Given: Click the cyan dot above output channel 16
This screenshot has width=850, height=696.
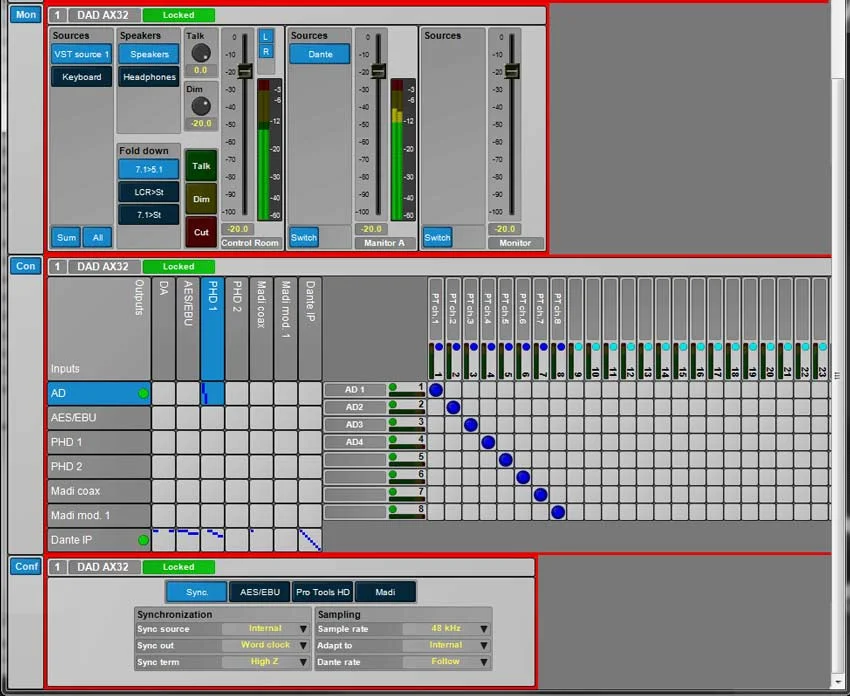Looking at the screenshot, I should coord(700,347).
